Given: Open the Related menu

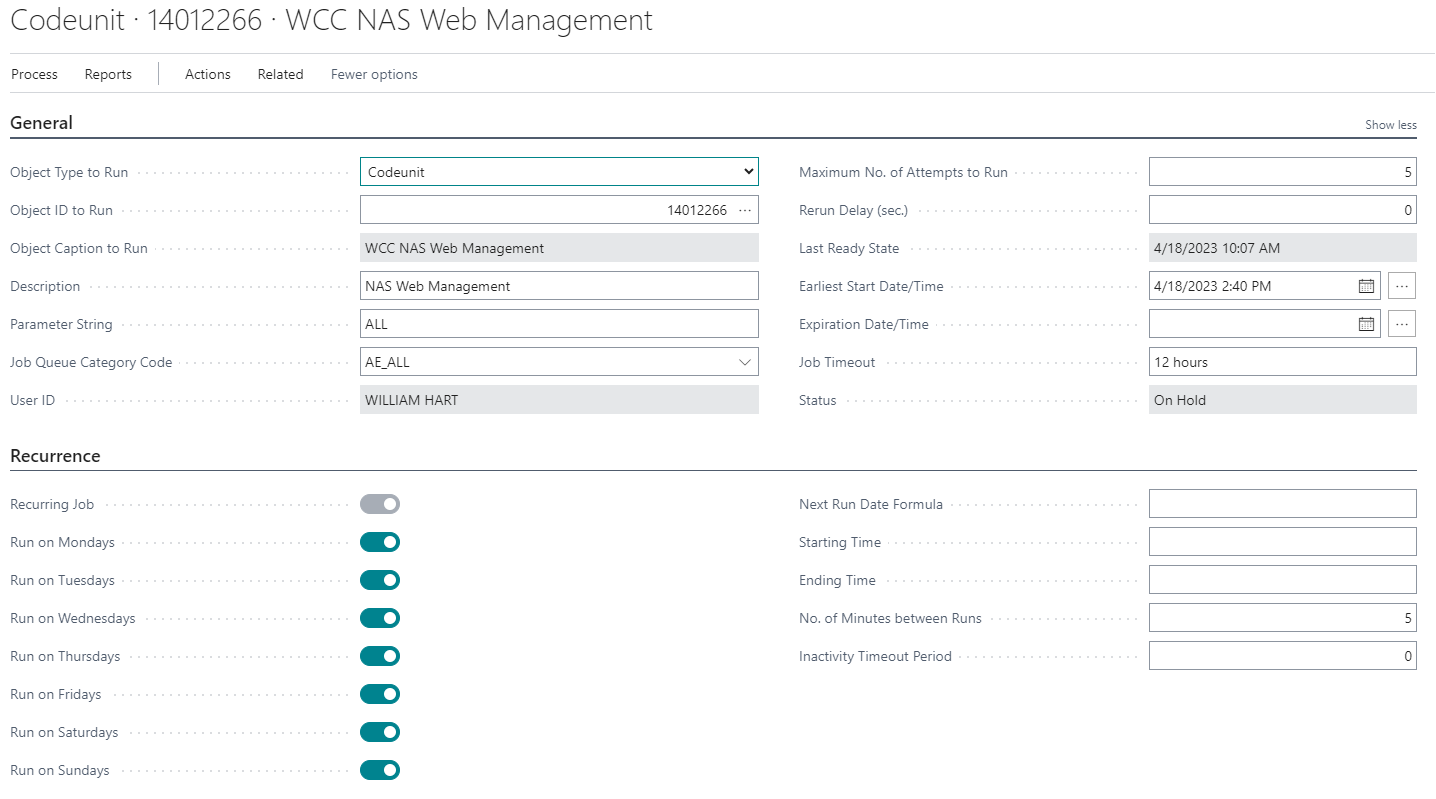Looking at the screenshot, I should [280, 74].
